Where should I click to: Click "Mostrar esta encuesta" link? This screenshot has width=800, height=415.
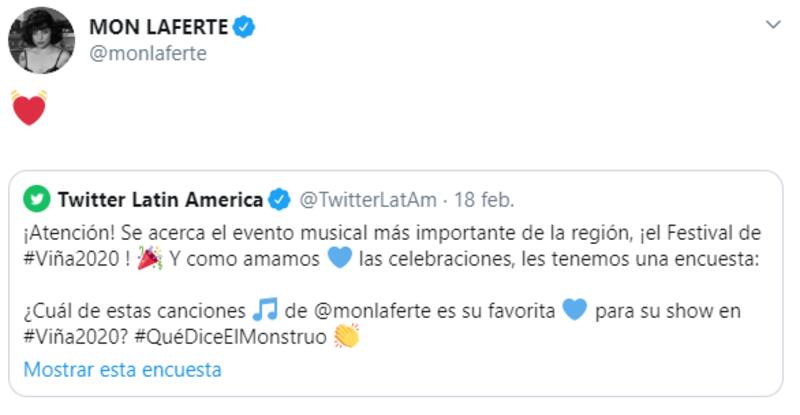(x=122, y=369)
